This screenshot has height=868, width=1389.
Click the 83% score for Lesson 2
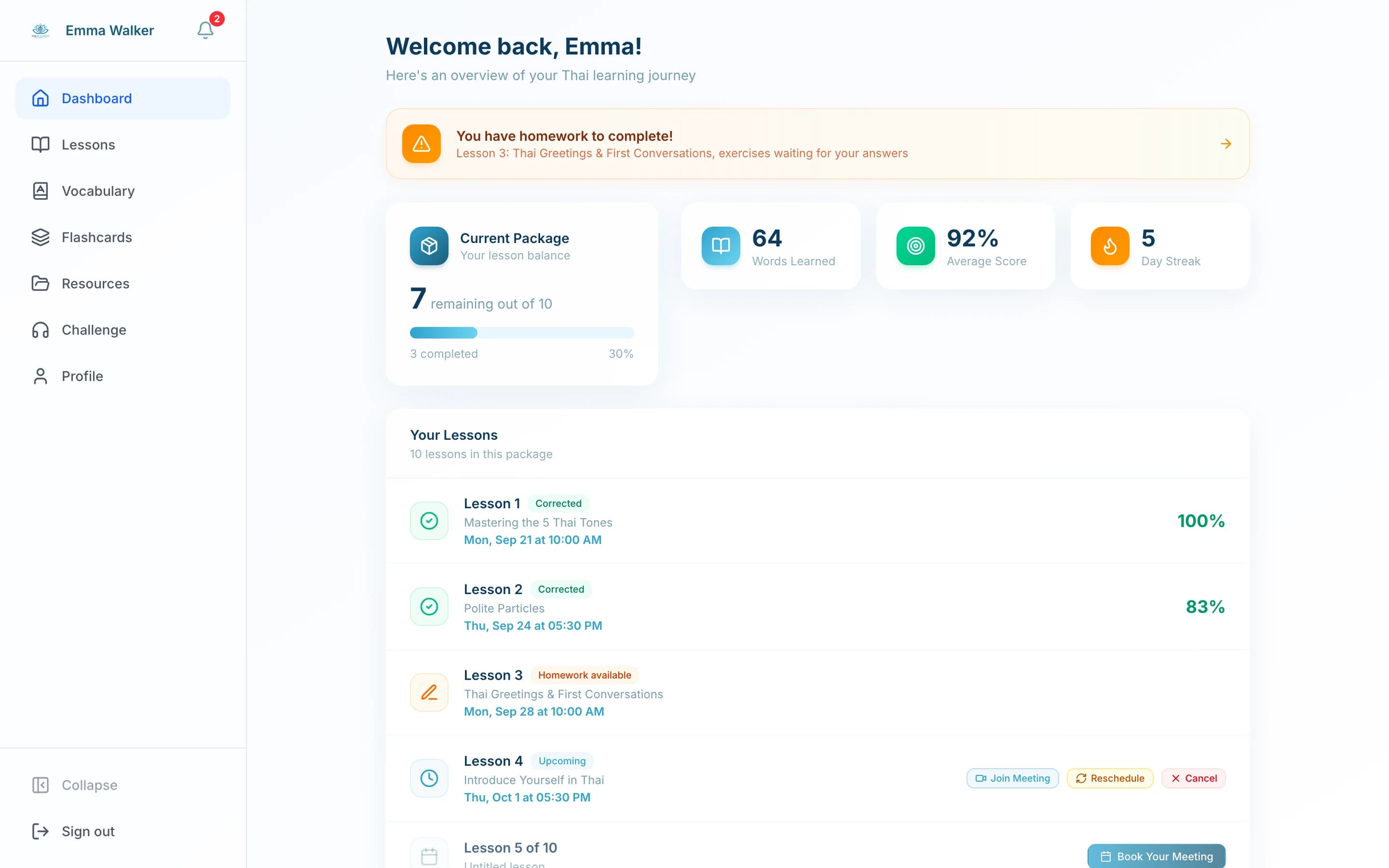tap(1205, 607)
